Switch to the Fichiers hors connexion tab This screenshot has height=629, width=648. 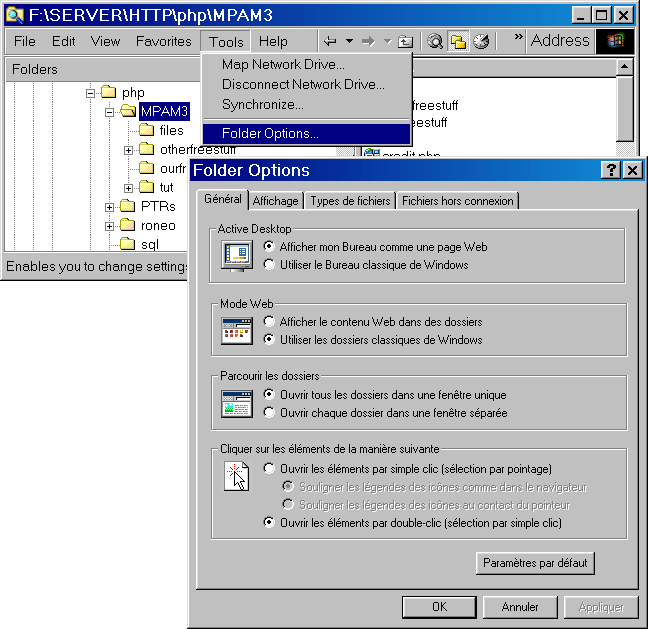point(457,201)
